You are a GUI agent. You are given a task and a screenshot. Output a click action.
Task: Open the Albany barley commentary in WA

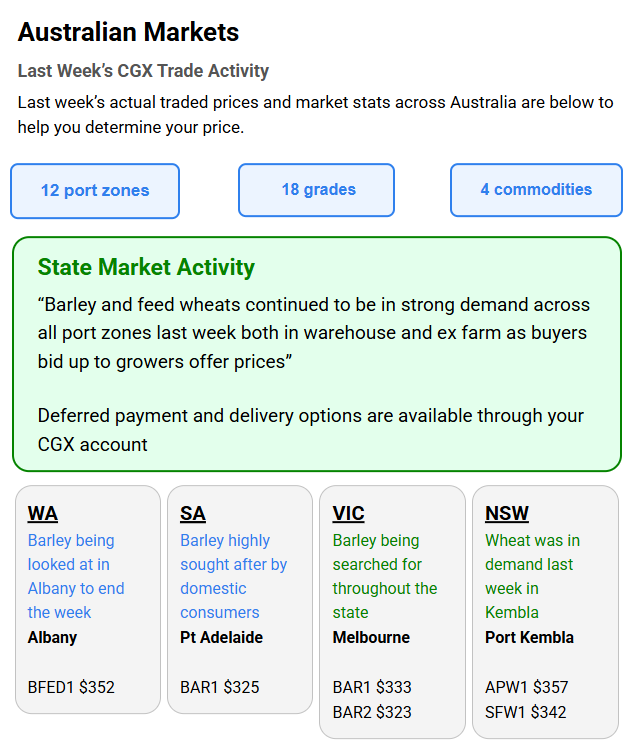pos(76,576)
